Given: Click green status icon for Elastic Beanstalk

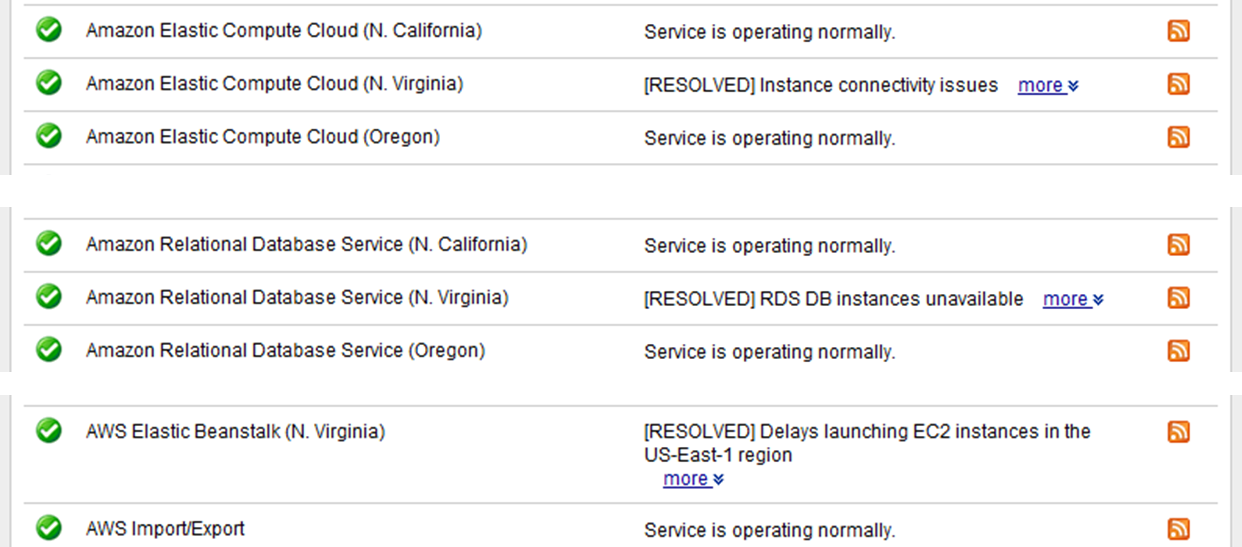Looking at the screenshot, I should [x=49, y=431].
